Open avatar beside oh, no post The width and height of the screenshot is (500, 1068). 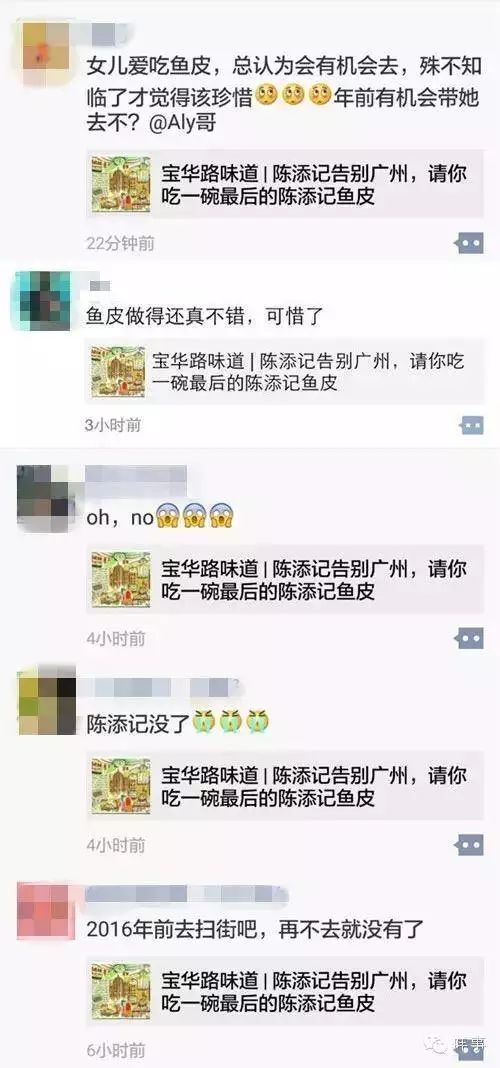(x=43, y=499)
